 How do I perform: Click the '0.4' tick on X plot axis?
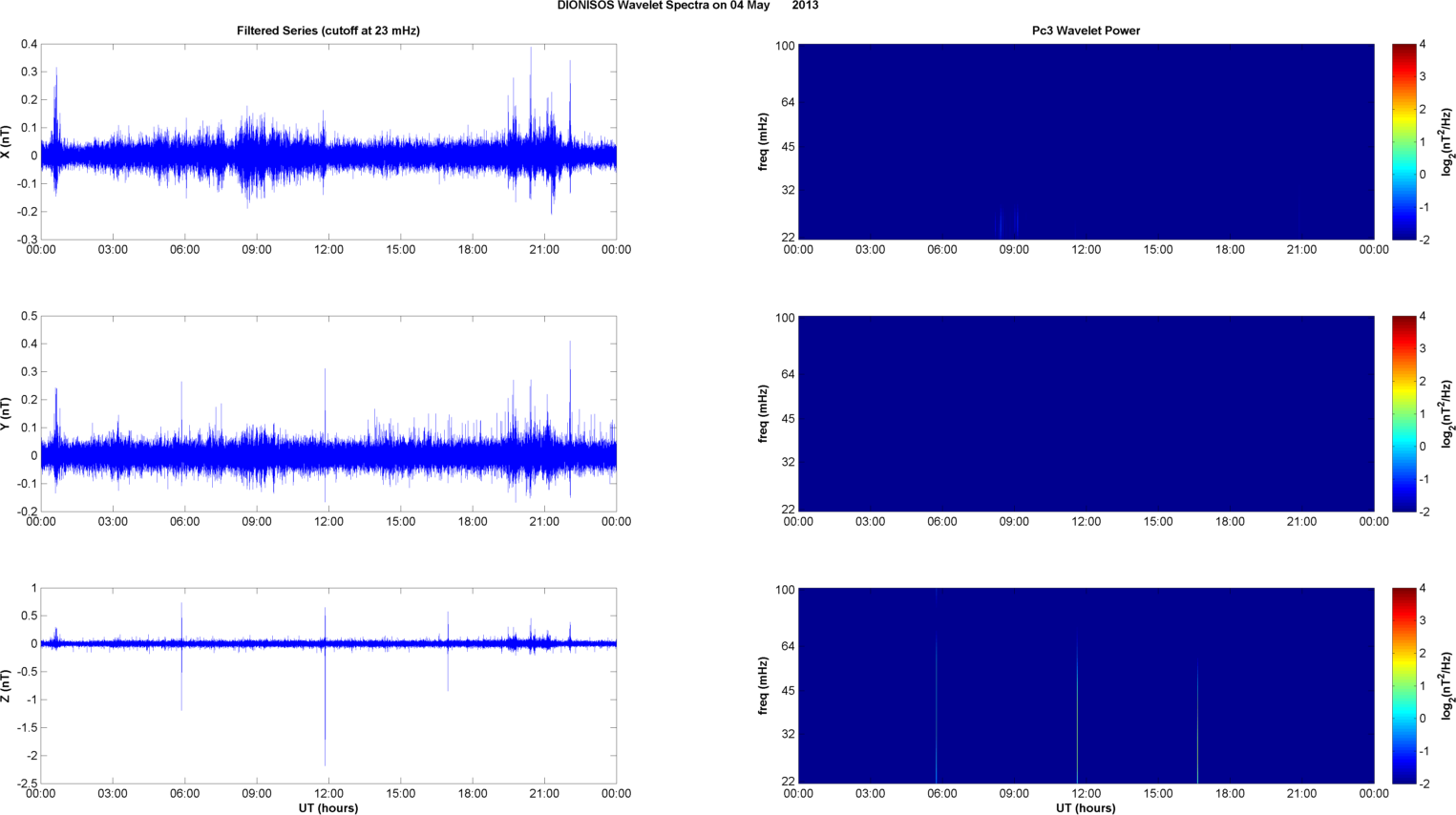click(29, 45)
